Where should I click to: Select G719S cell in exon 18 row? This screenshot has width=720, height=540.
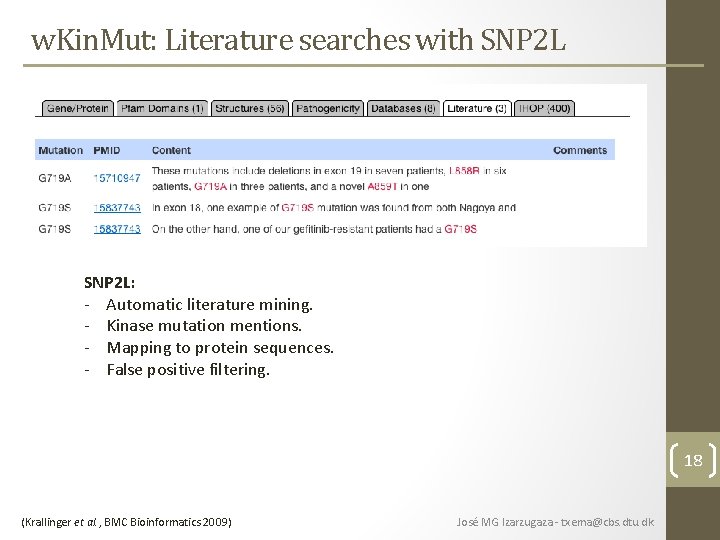55,208
